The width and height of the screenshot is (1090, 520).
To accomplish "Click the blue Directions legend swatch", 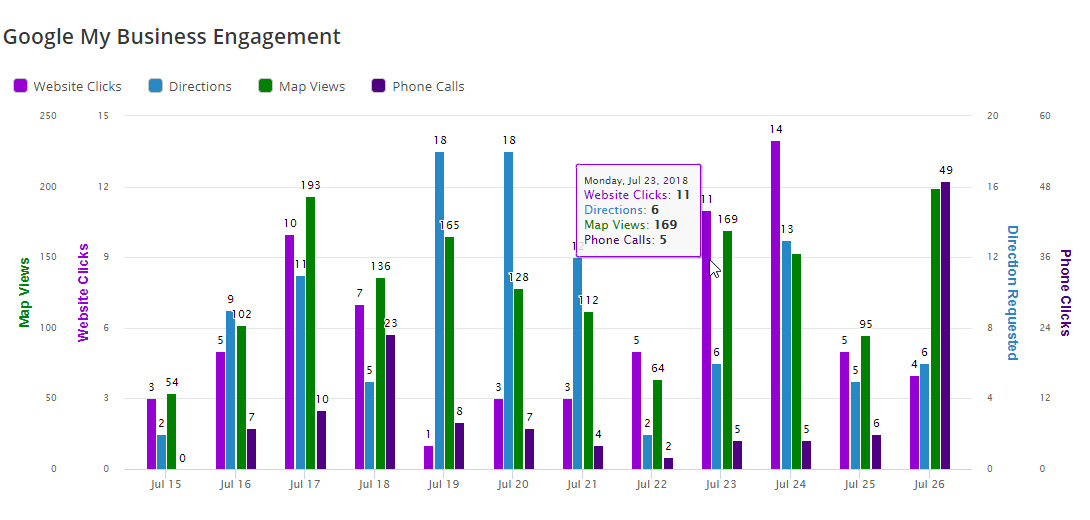I will [x=156, y=86].
